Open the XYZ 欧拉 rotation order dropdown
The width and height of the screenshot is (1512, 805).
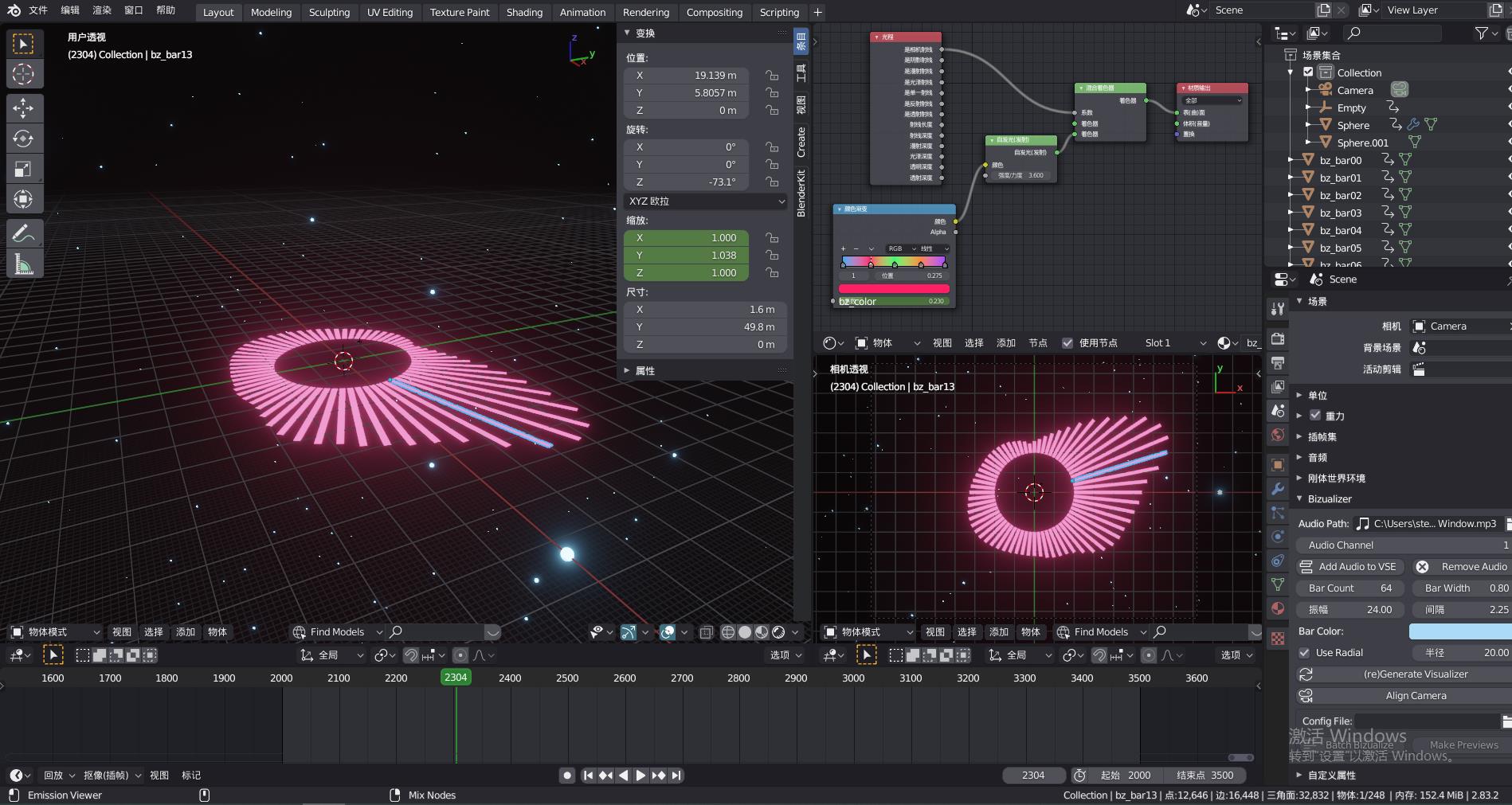click(x=704, y=201)
